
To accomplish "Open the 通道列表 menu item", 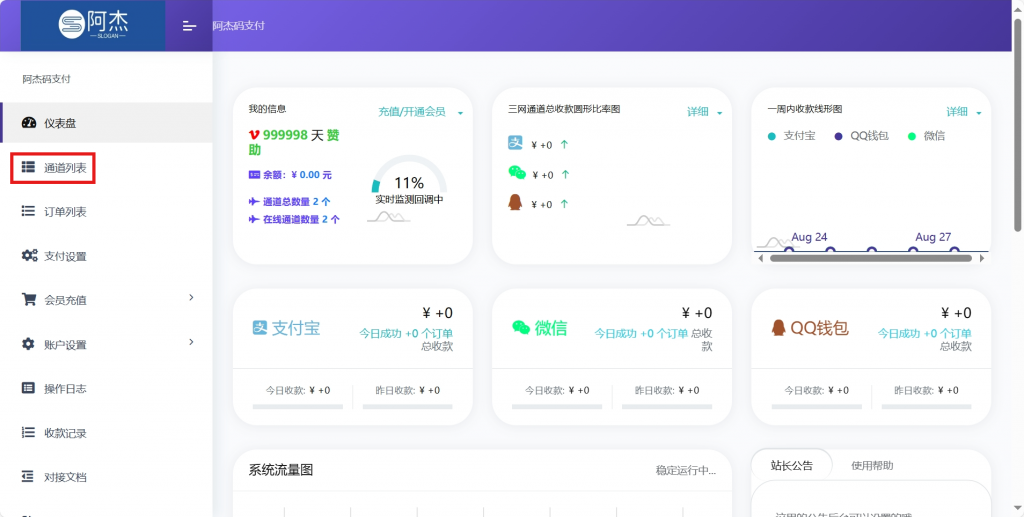I will point(106,168).
